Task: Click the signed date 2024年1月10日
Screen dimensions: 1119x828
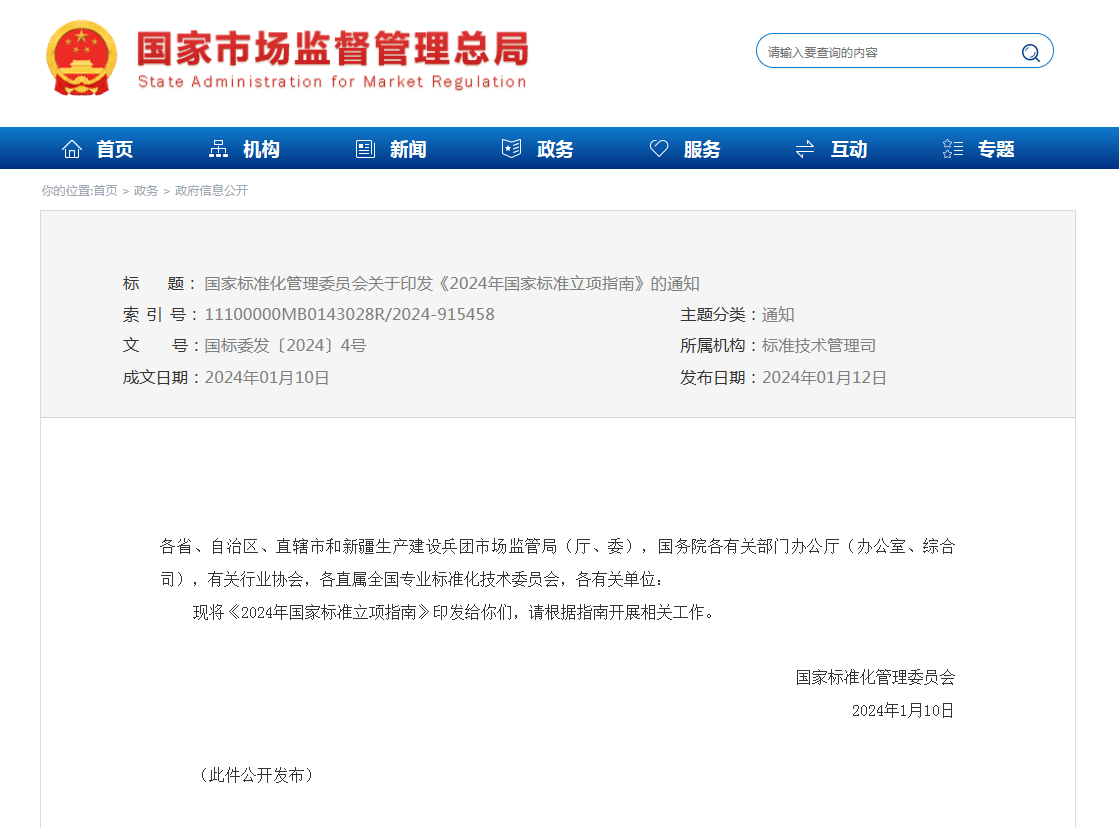Action: [x=903, y=710]
